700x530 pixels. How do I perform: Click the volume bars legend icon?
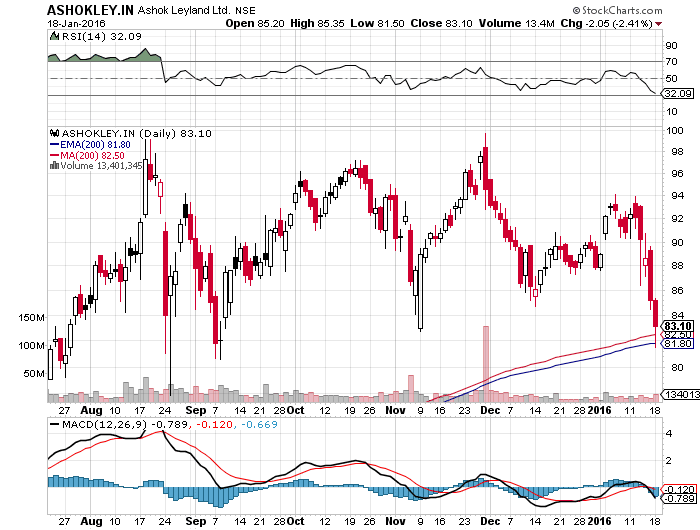click(54, 166)
